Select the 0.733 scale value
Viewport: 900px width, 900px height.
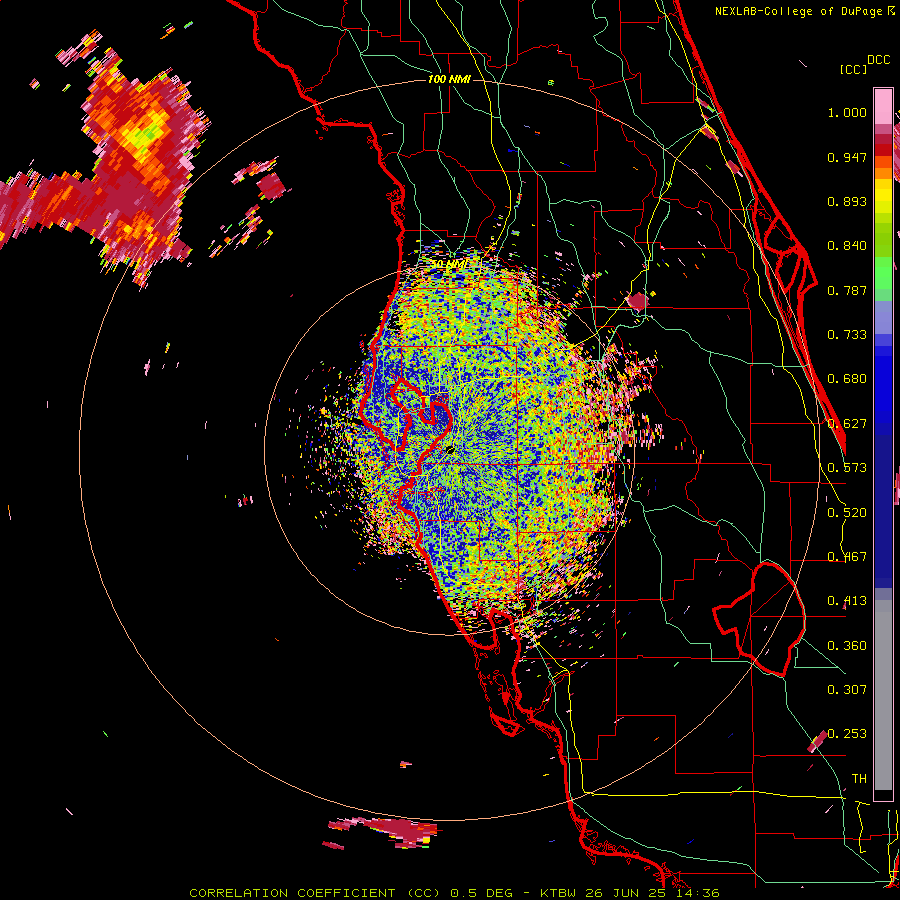coord(847,335)
